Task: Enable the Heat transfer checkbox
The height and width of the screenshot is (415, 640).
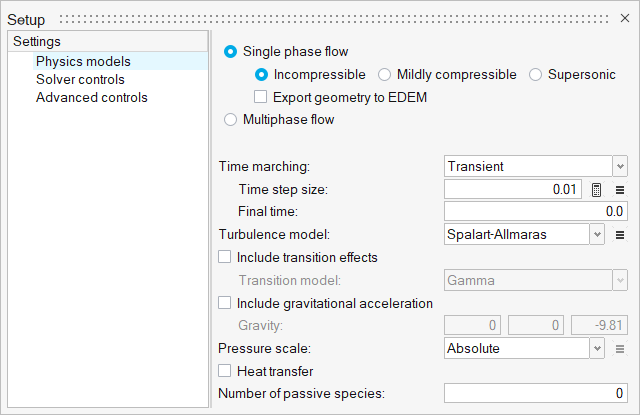Action: (x=224, y=371)
